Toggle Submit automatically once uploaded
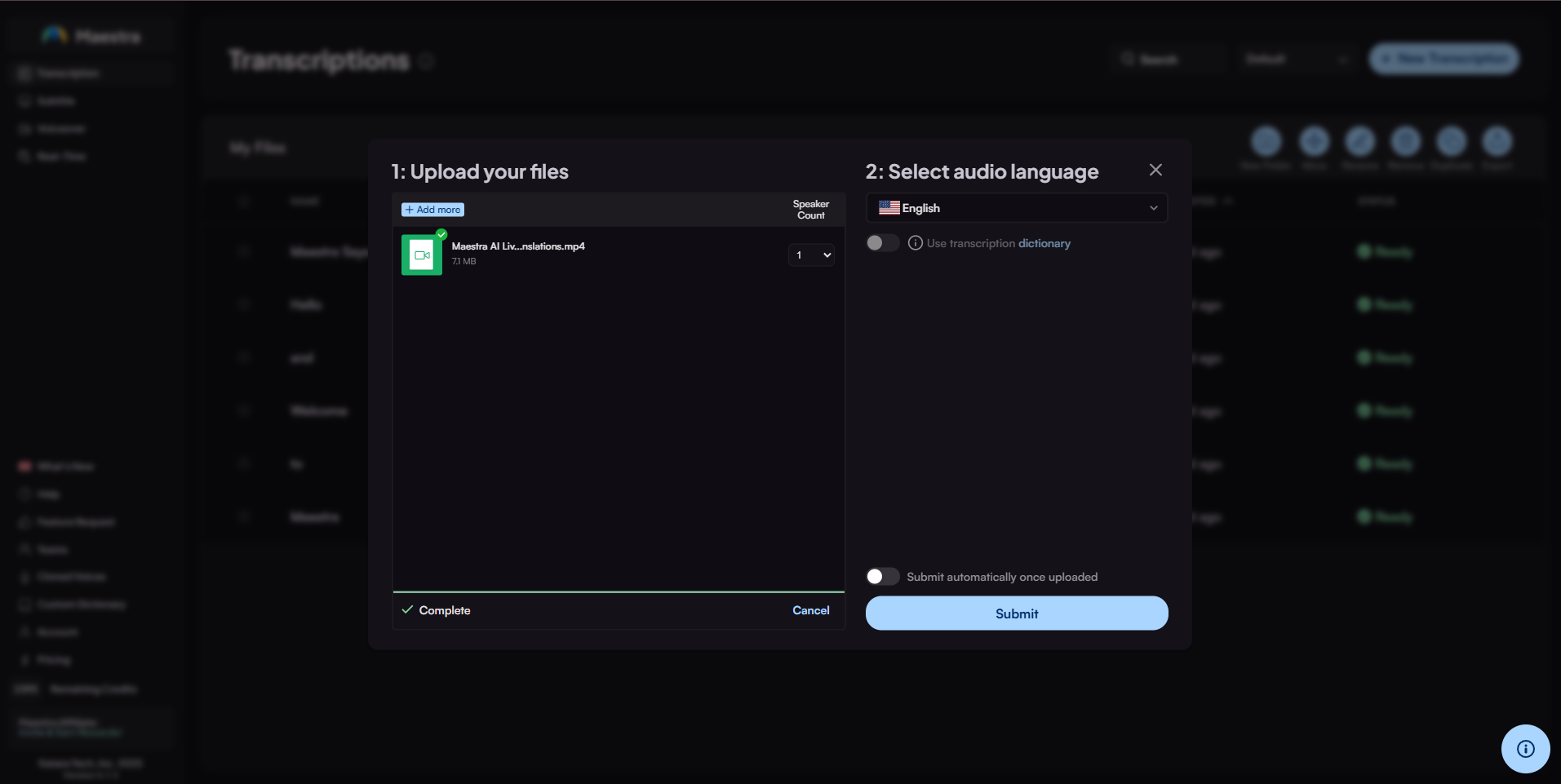Viewport: 1561px width, 784px height. [x=881, y=577]
